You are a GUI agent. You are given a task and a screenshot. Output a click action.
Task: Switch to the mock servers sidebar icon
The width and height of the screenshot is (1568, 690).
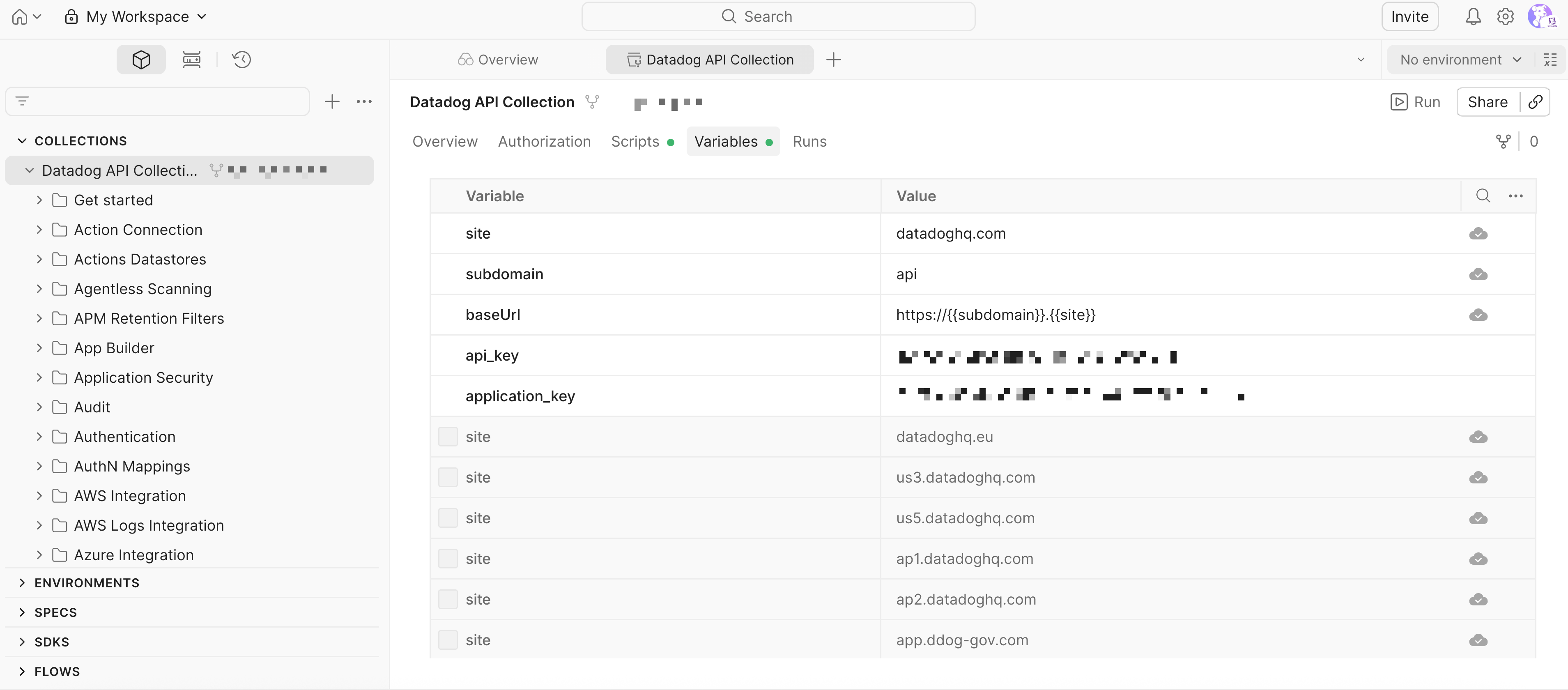click(x=192, y=60)
